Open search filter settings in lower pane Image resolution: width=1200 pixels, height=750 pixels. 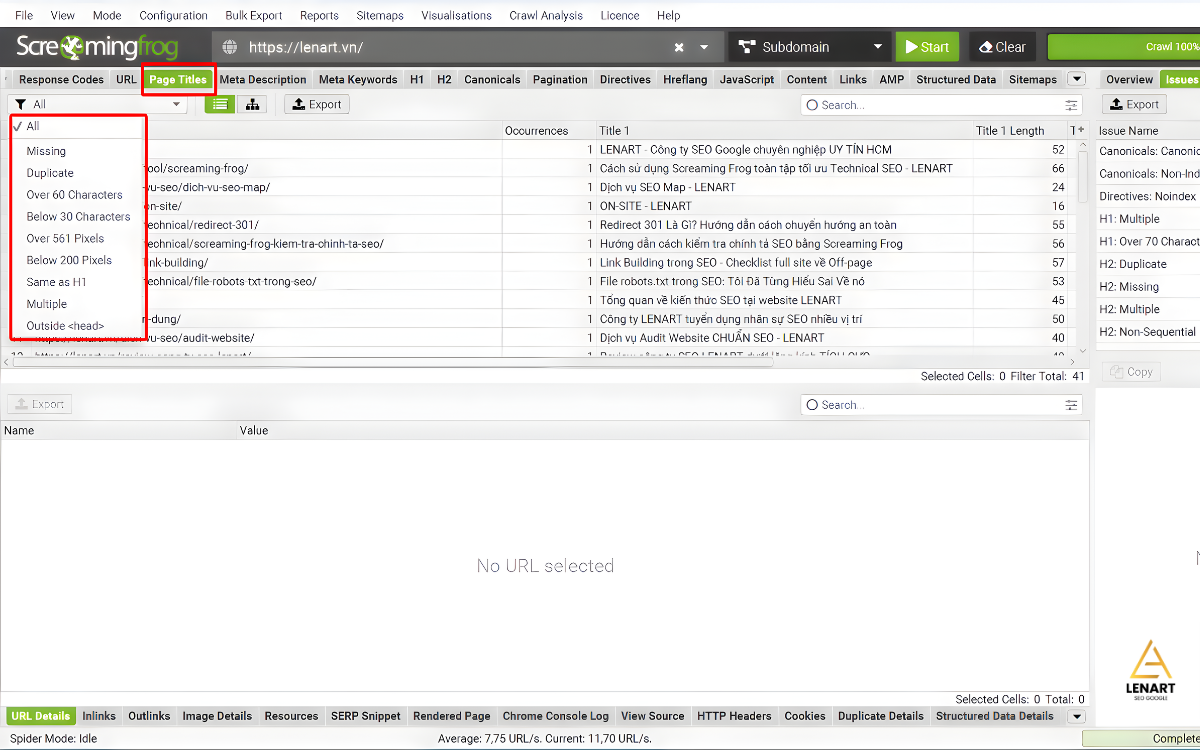click(x=1072, y=405)
